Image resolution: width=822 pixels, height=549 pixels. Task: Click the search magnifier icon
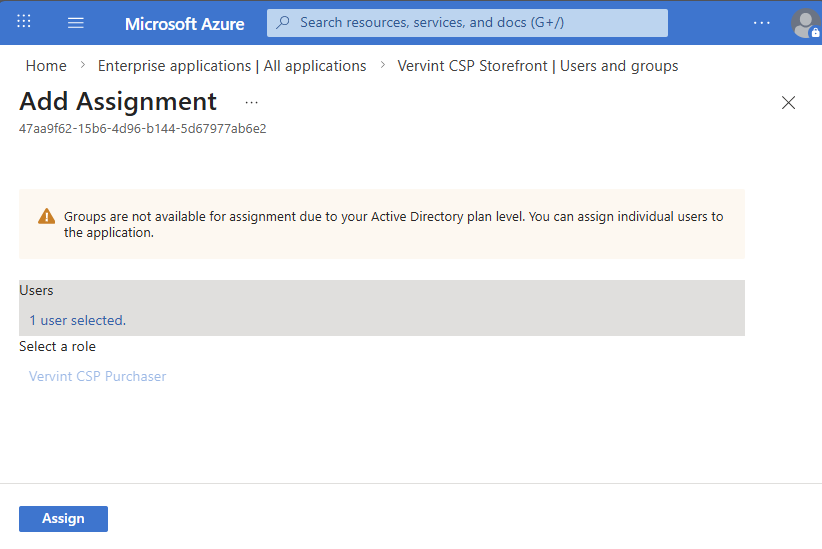point(283,22)
